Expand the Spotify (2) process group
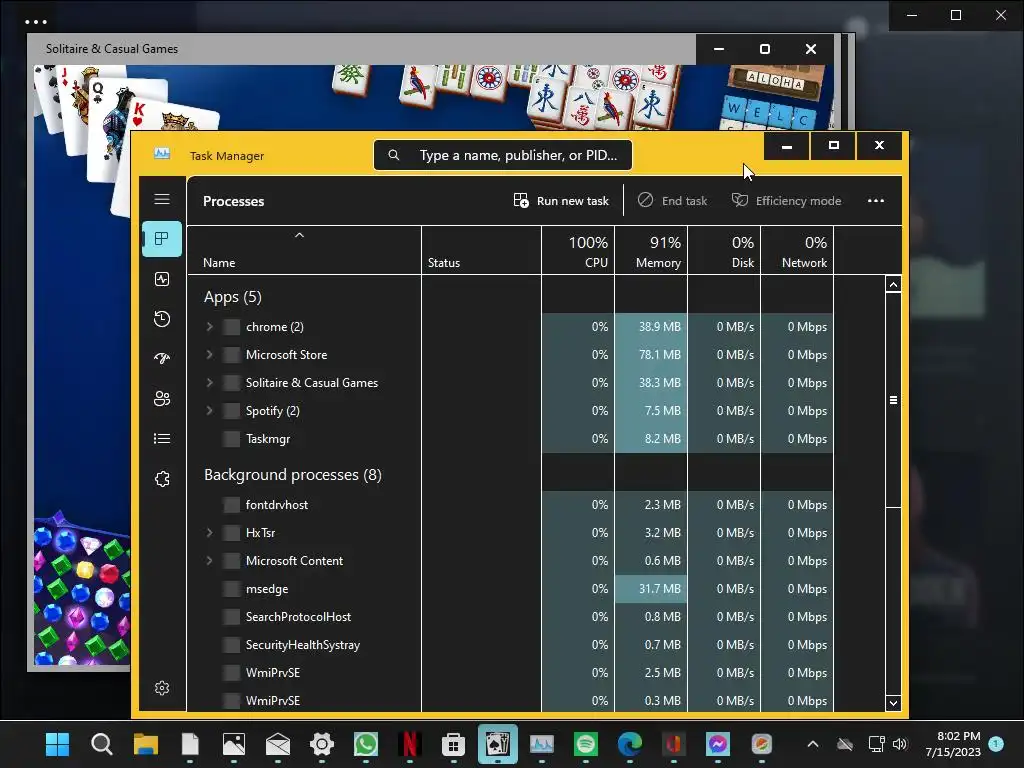Viewport: 1024px width, 768px height. tap(210, 411)
